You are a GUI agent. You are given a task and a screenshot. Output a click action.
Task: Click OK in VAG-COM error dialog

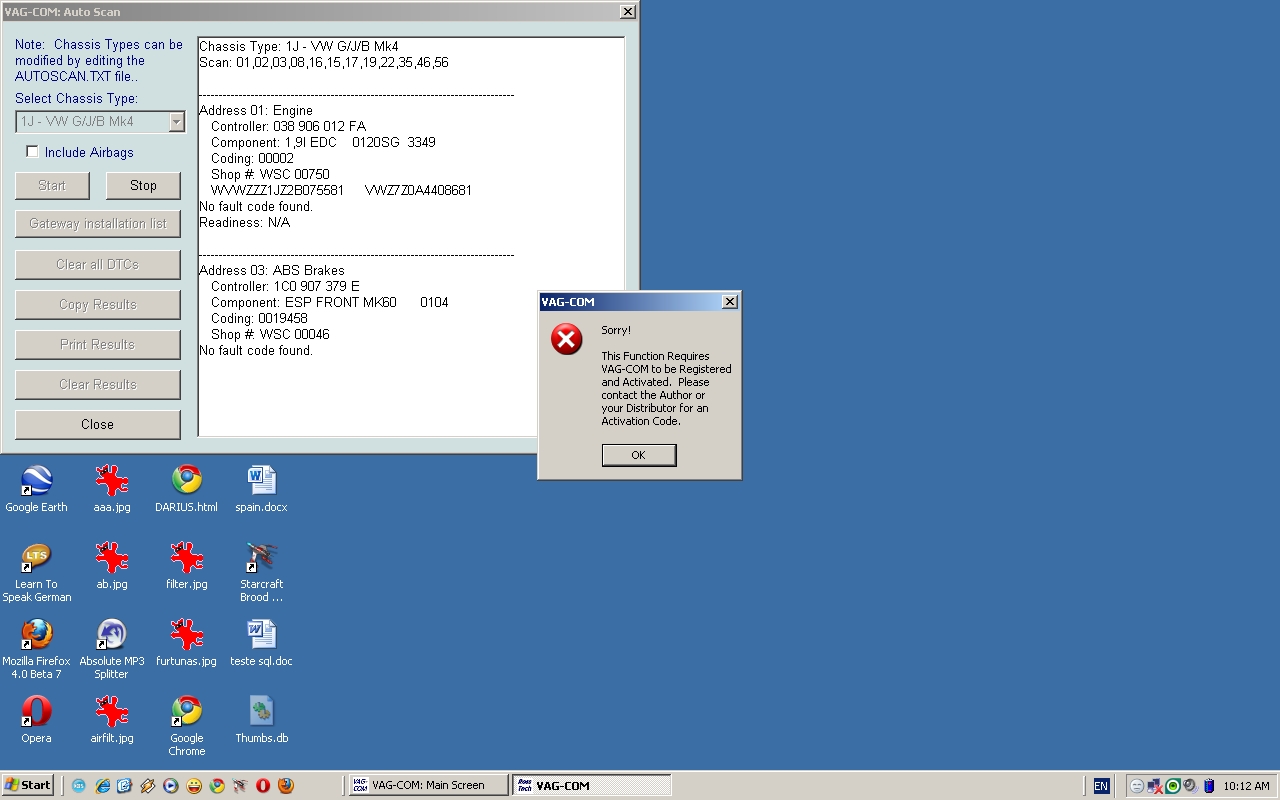tap(639, 455)
